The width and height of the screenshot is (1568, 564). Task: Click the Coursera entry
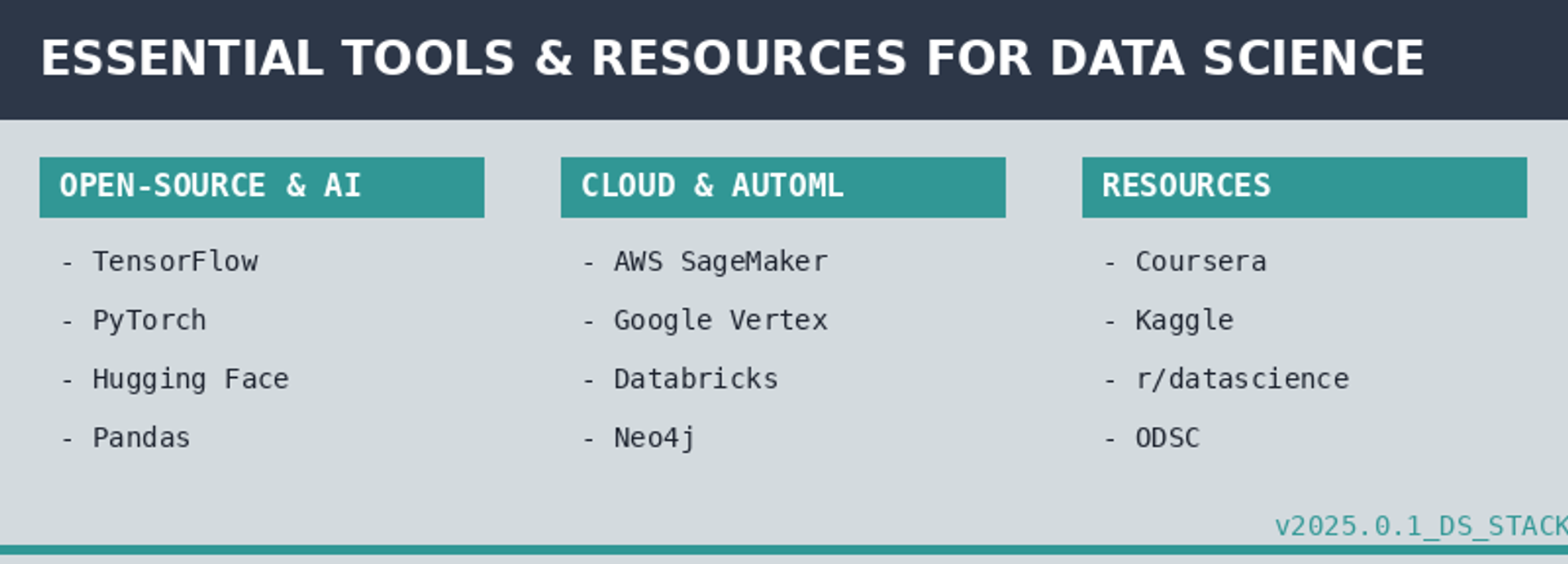[1185, 261]
